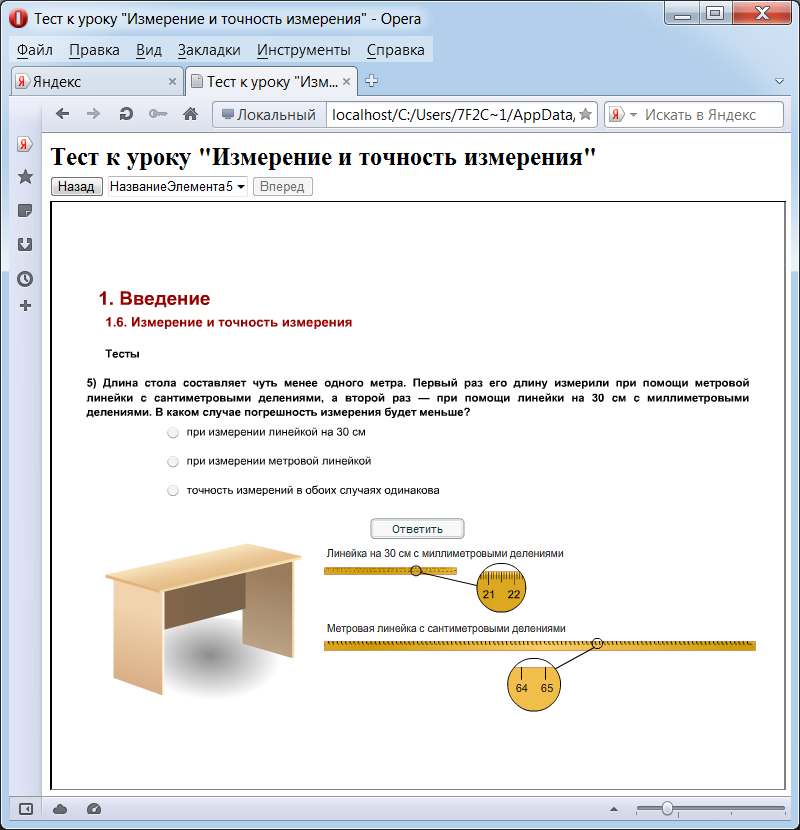This screenshot has width=800, height=830.
Task: Click the desk illustration
Action: [x=203, y=619]
